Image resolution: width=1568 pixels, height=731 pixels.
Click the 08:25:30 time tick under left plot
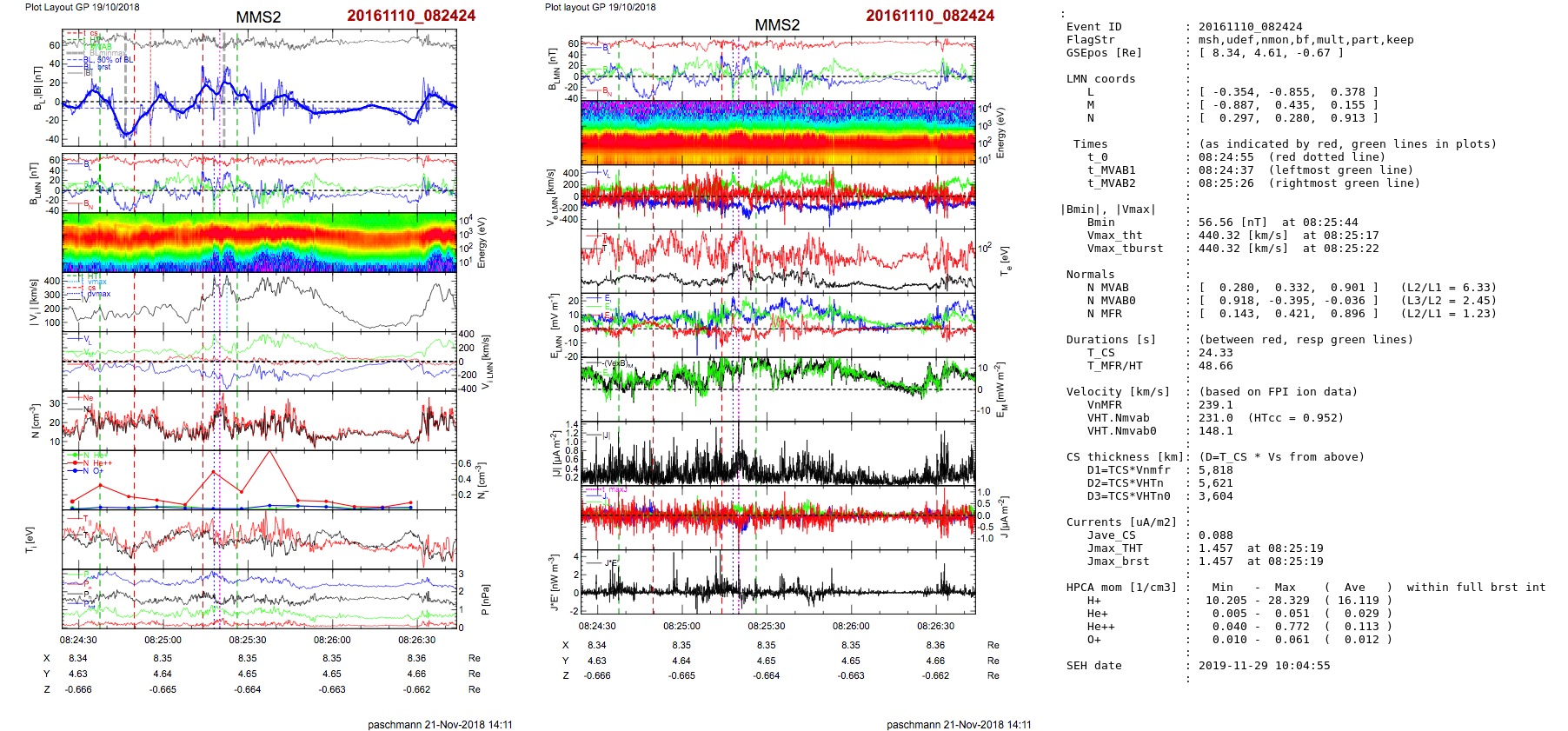[248, 640]
